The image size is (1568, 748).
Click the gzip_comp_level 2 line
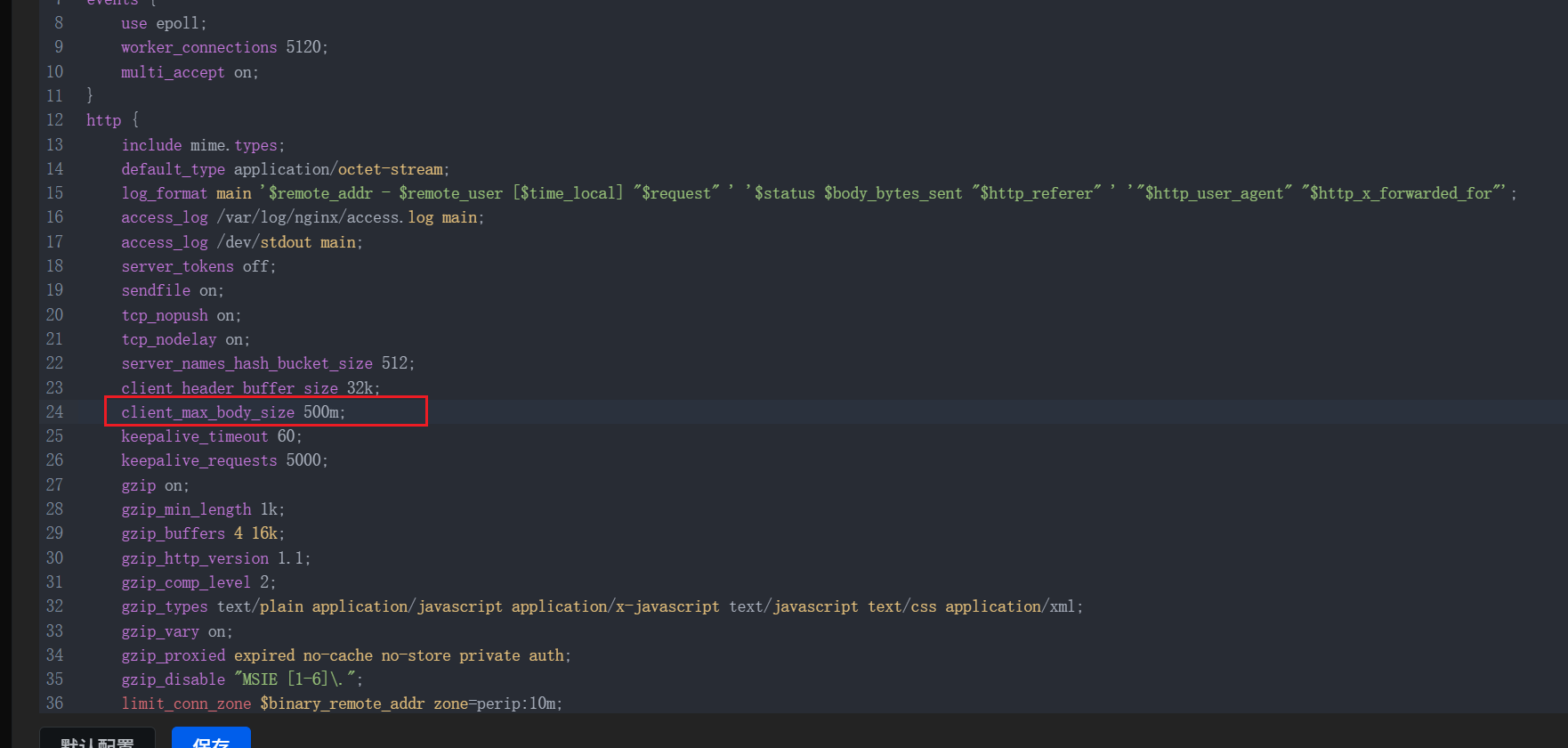click(198, 582)
